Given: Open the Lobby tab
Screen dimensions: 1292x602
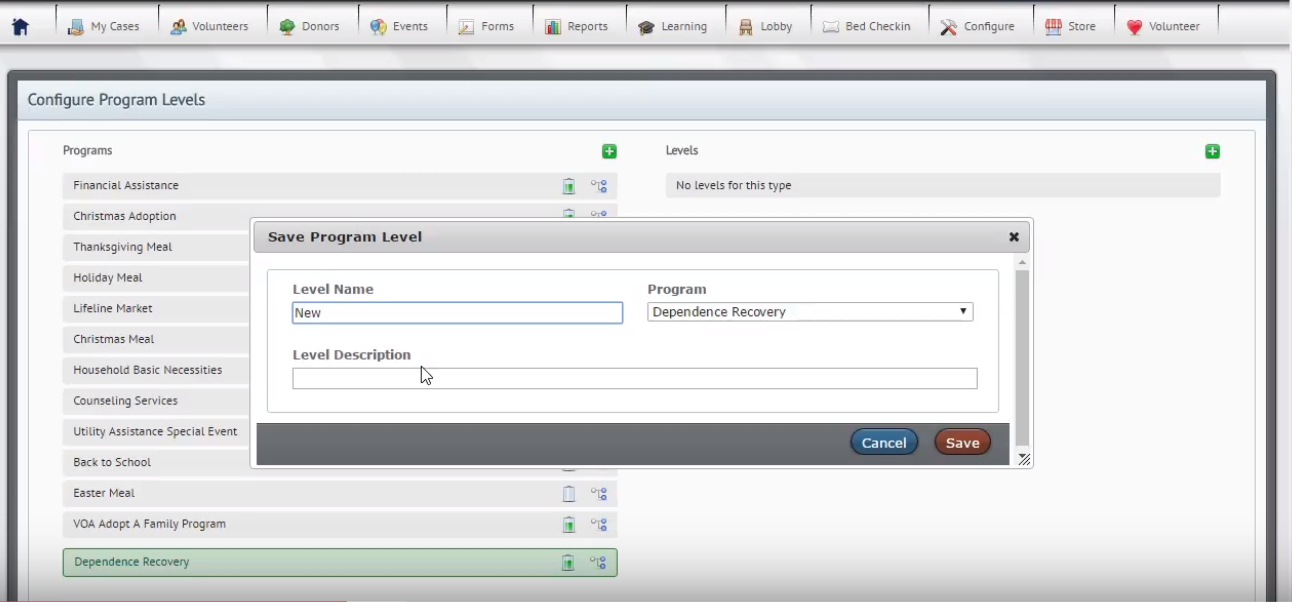Looking at the screenshot, I should [x=765, y=26].
